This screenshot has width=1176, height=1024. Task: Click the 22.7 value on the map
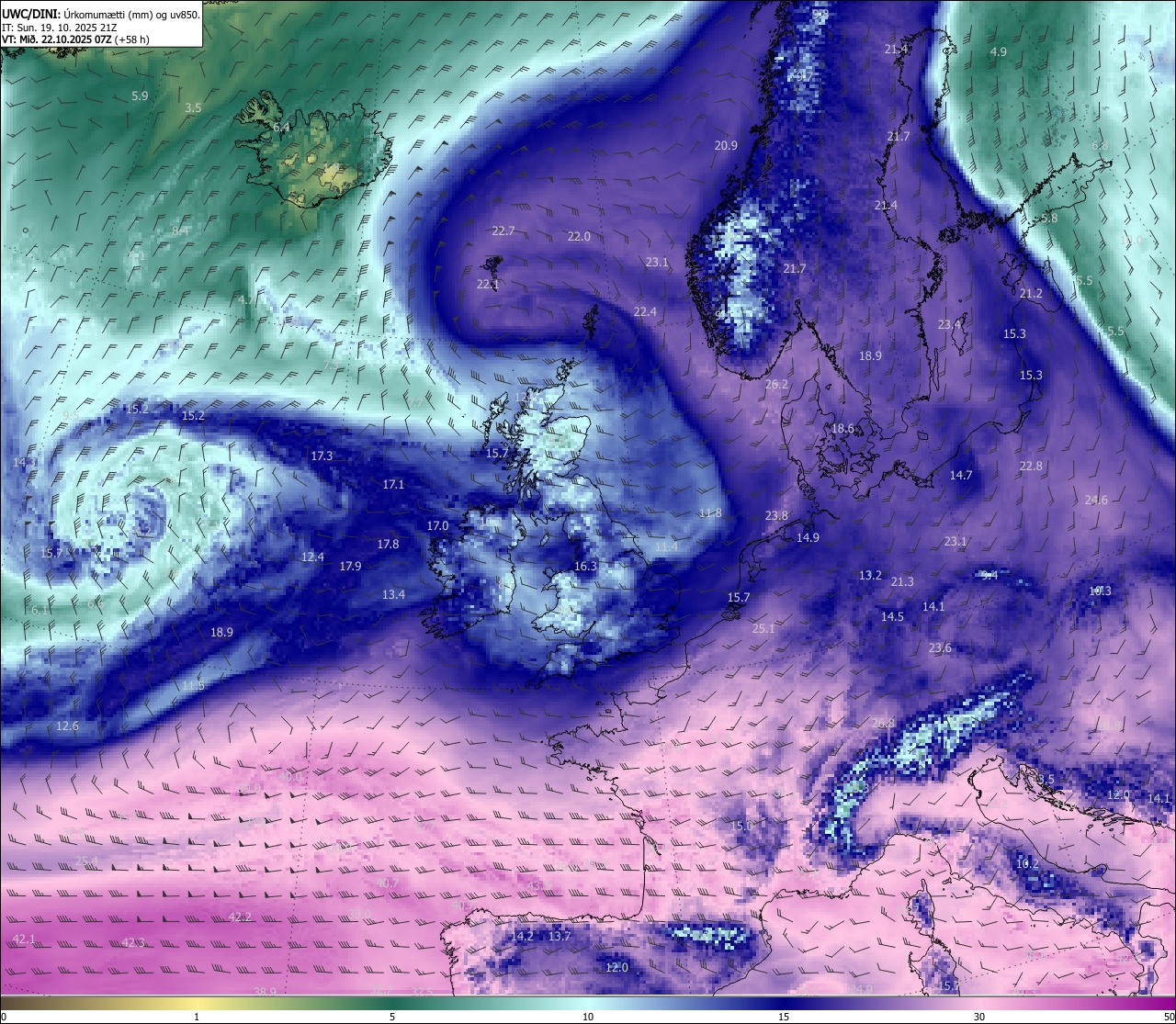(x=503, y=231)
